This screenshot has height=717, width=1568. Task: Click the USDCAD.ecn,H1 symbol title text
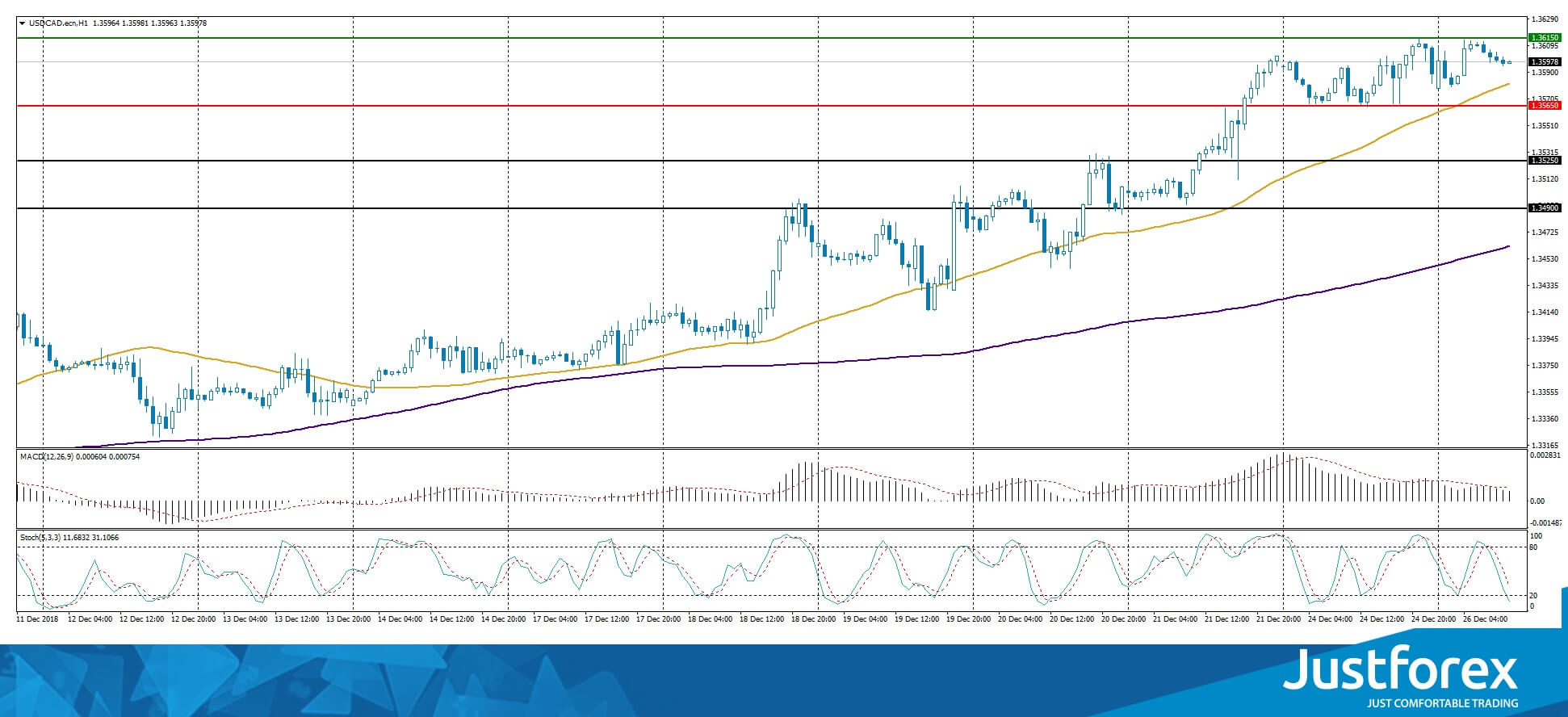(58, 23)
